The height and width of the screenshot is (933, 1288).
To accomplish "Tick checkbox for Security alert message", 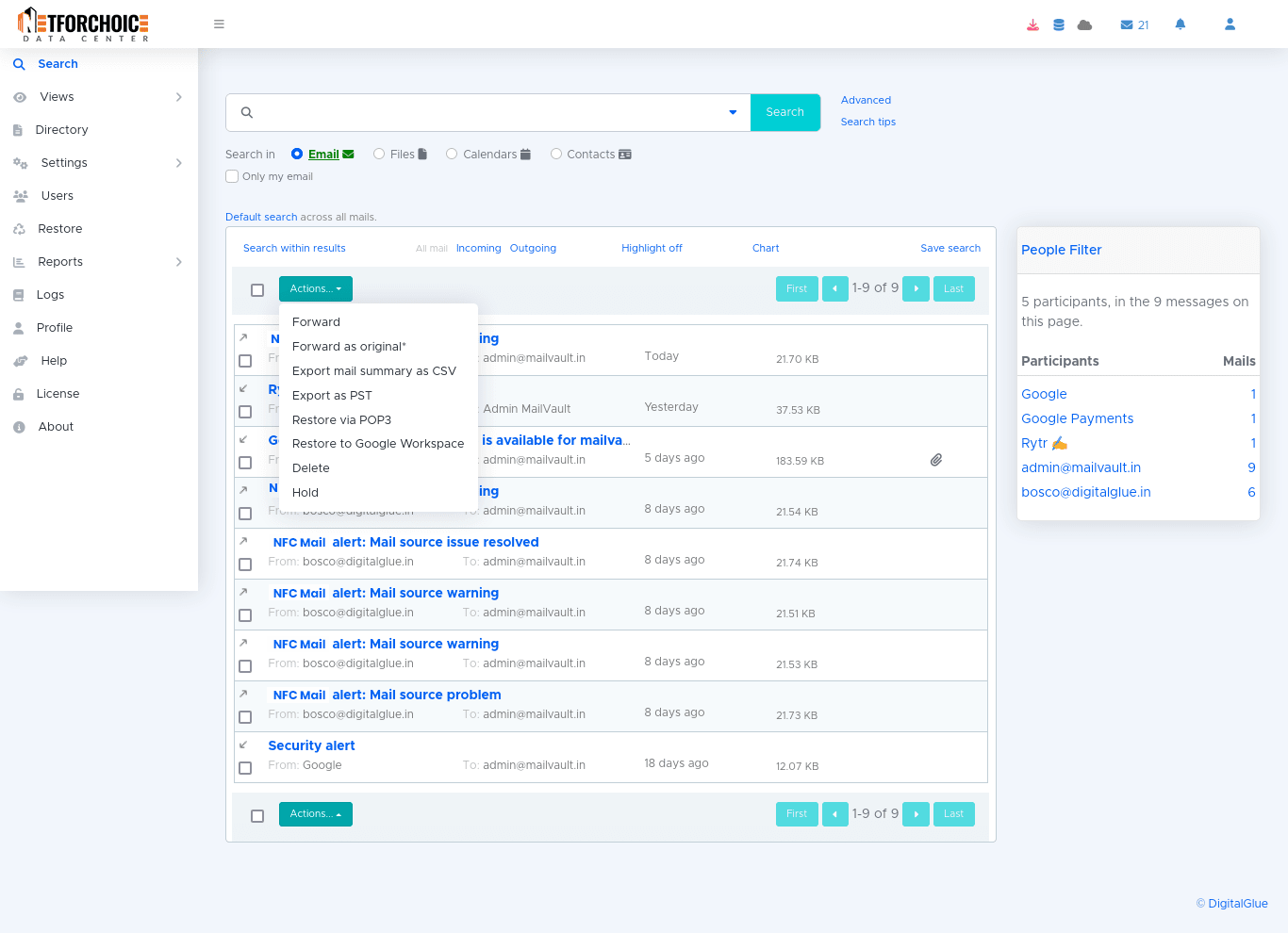I will [245, 768].
